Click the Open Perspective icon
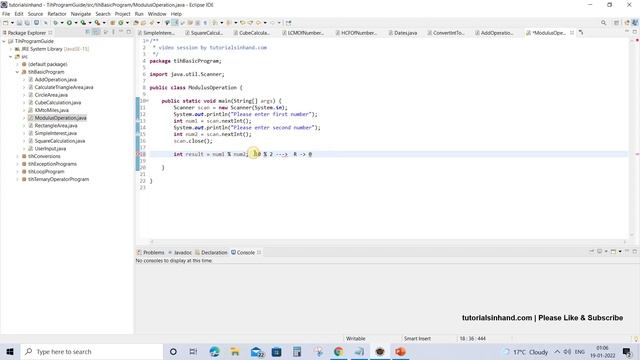Image resolution: width=640 pixels, height=360 pixels. click(617, 22)
